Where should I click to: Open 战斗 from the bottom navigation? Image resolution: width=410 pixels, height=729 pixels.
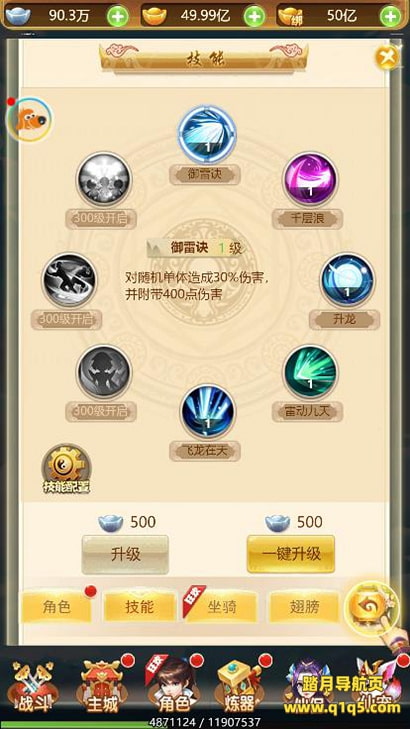(33, 689)
